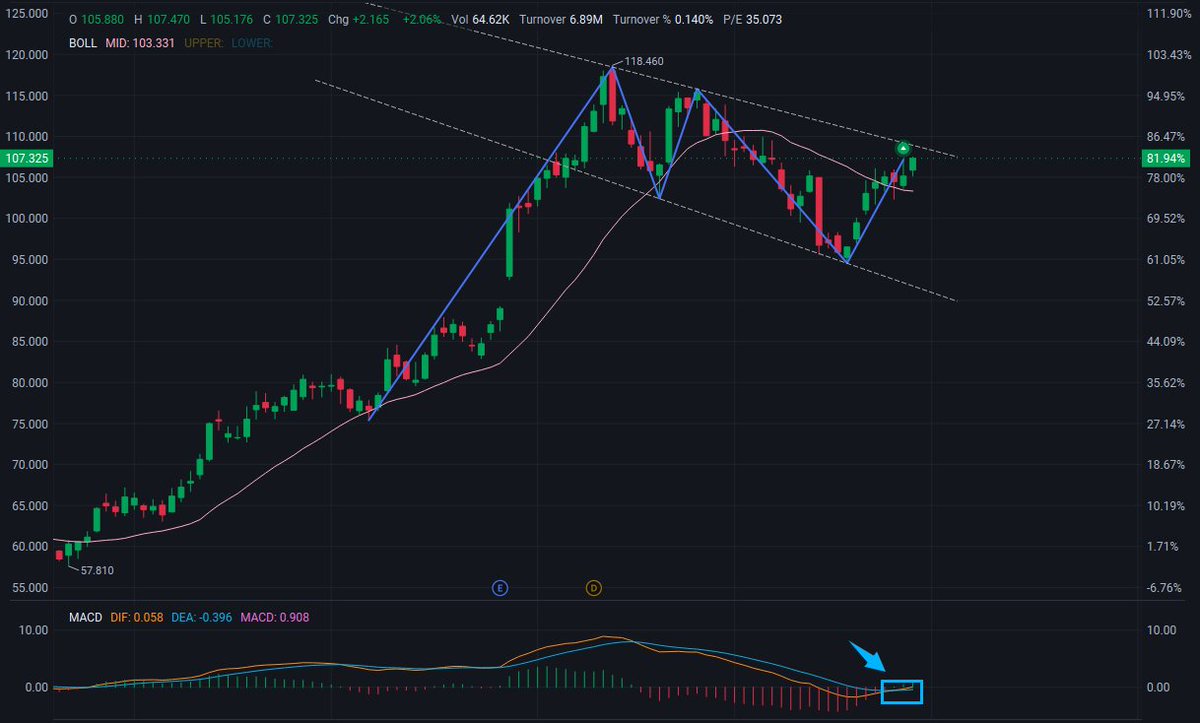Click the DEA: -0.396 value
Viewport: 1200px width, 723px height.
(x=203, y=618)
